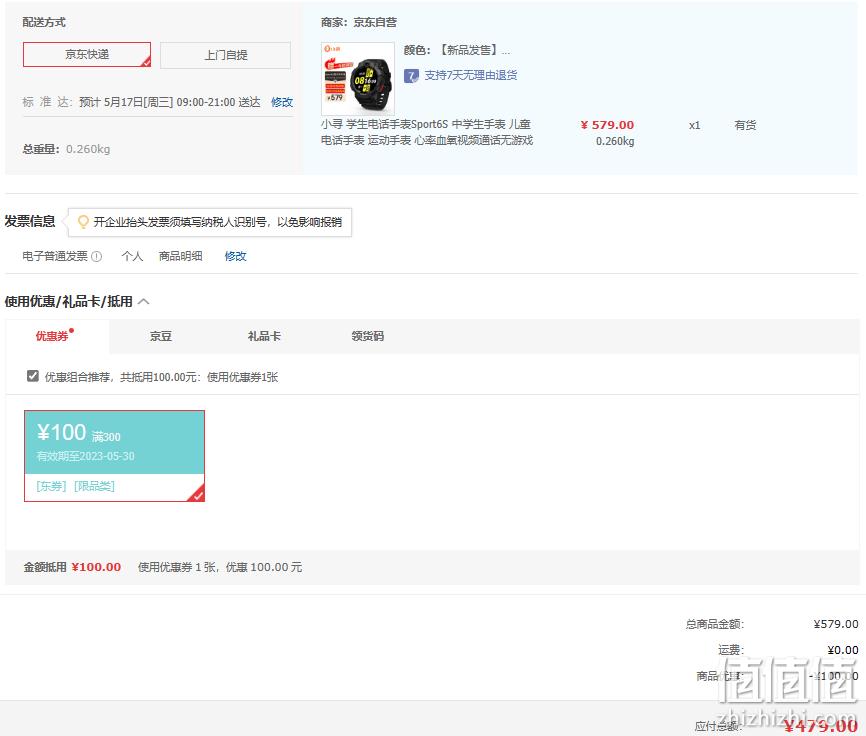Click info icon beside 电子普通发票

click(x=97, y=256)
